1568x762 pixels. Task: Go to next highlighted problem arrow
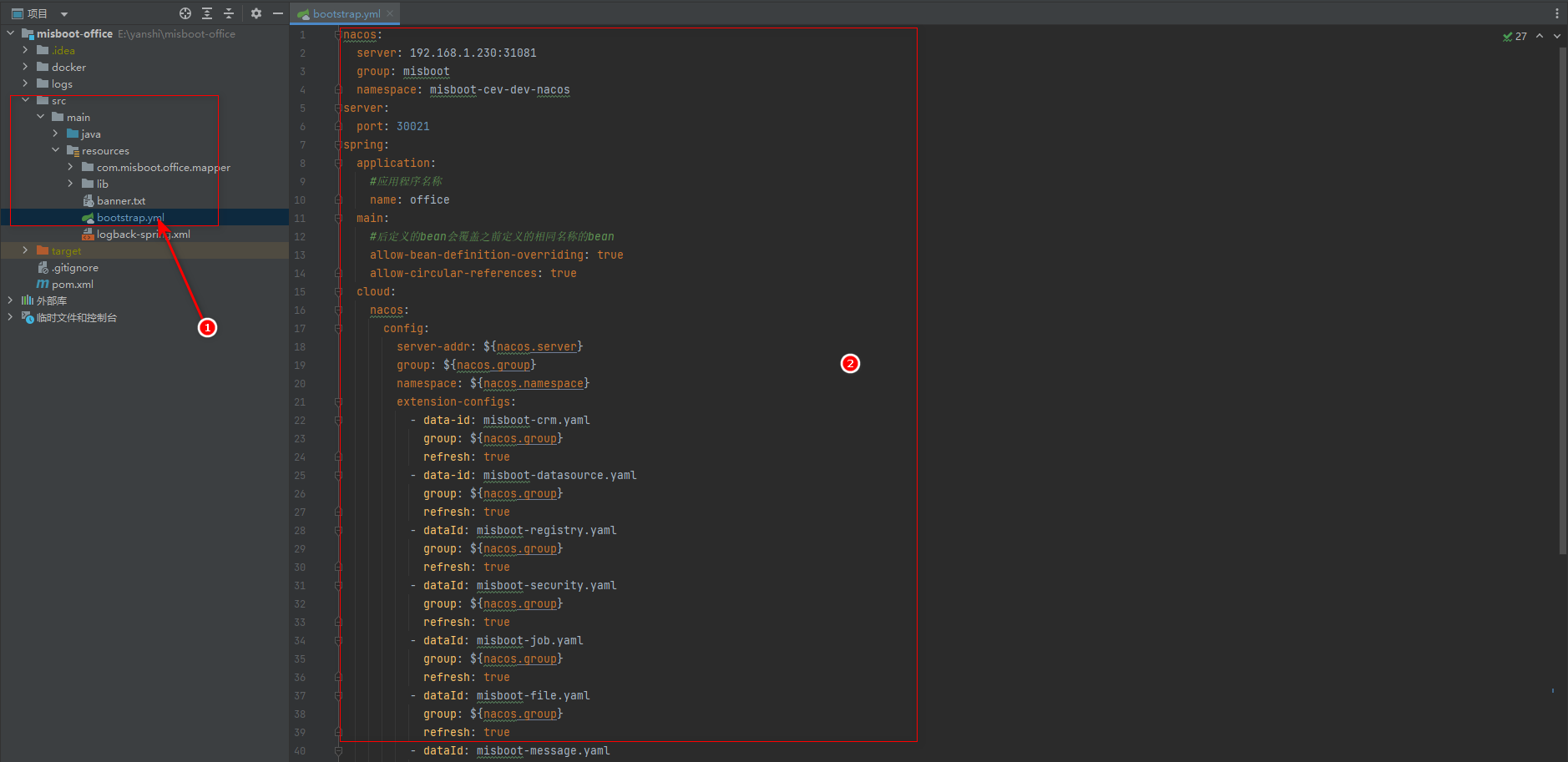1556,36
